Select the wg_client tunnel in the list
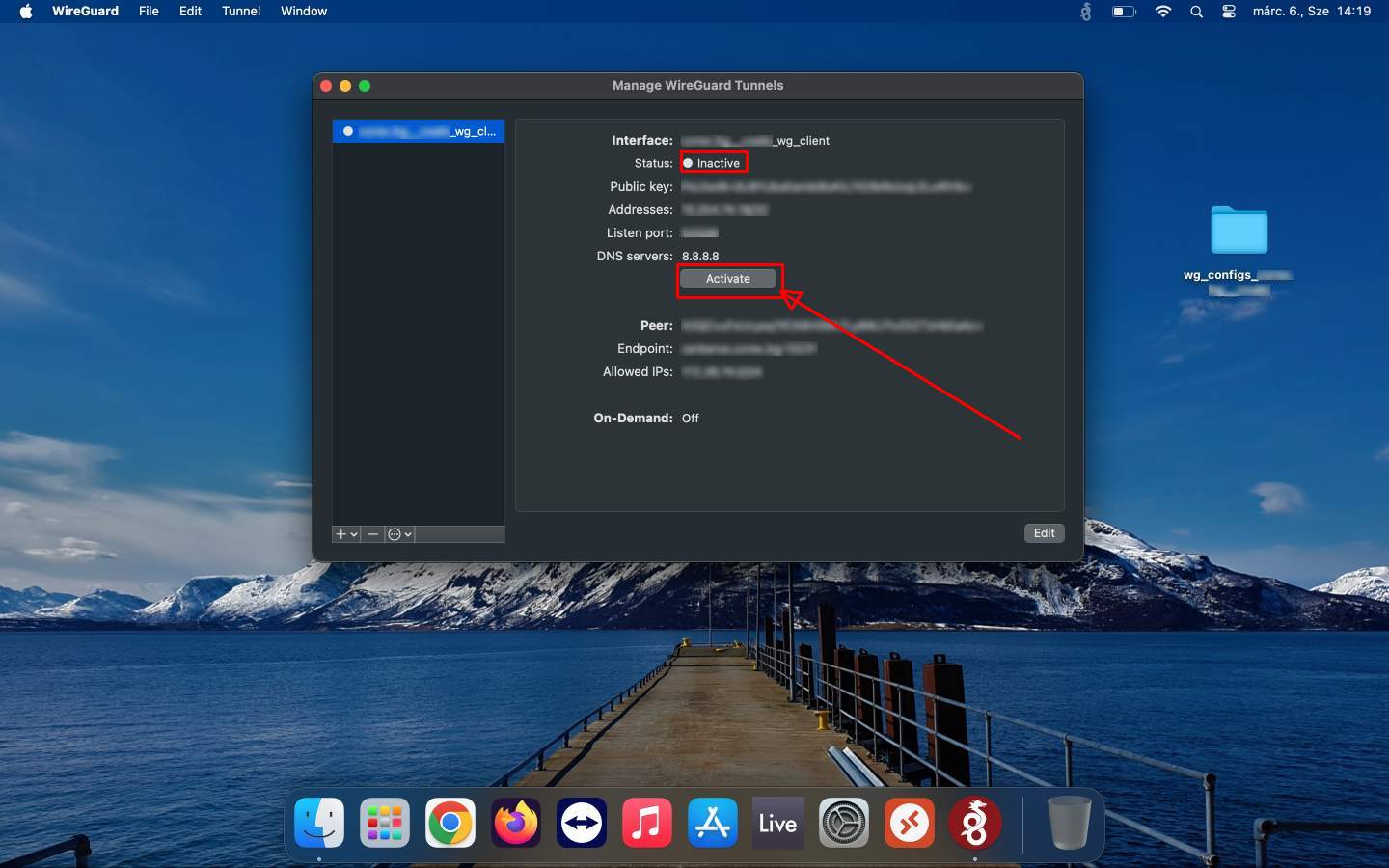Viewport: 1389px width, 868px height. click(x=419, y=131)
